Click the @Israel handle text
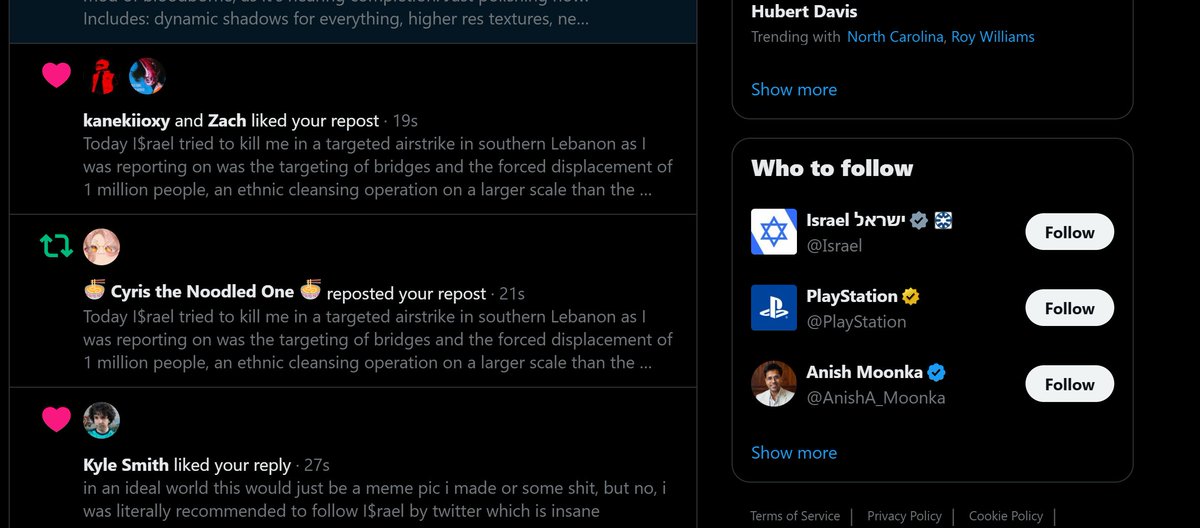This screenshot has width=1200, height=528. click(x=834, y=245)
